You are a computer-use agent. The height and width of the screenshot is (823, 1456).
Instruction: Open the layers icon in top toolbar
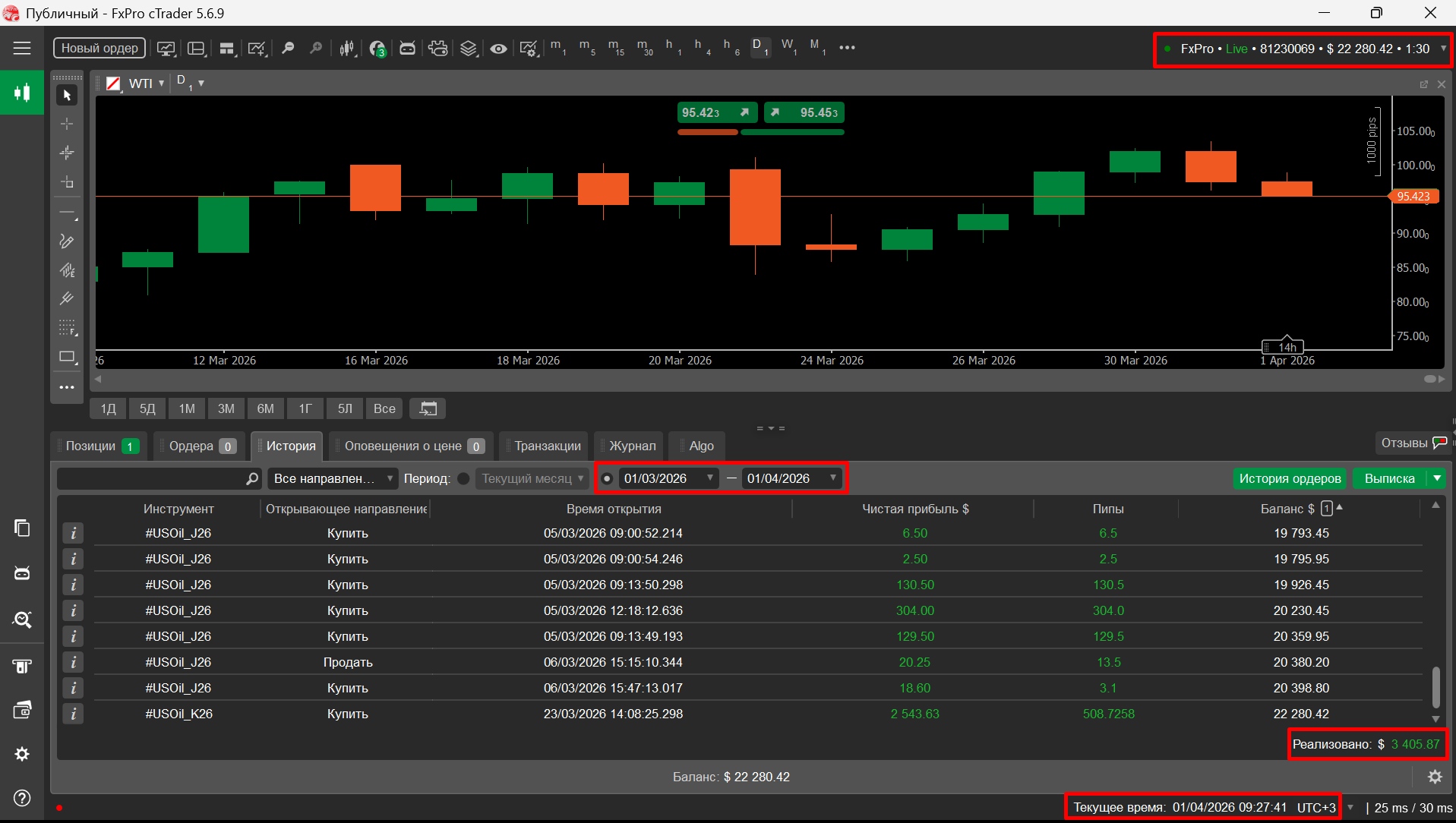(x=469, y=49)
